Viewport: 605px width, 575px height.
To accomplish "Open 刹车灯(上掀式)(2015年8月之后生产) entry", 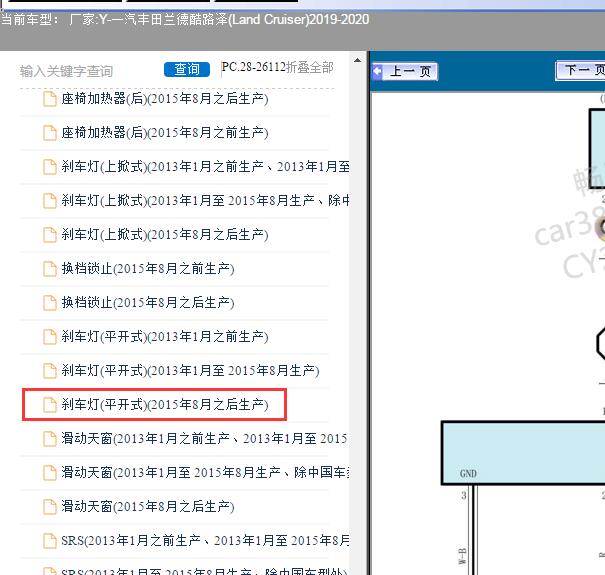I will tap(165, 235).
